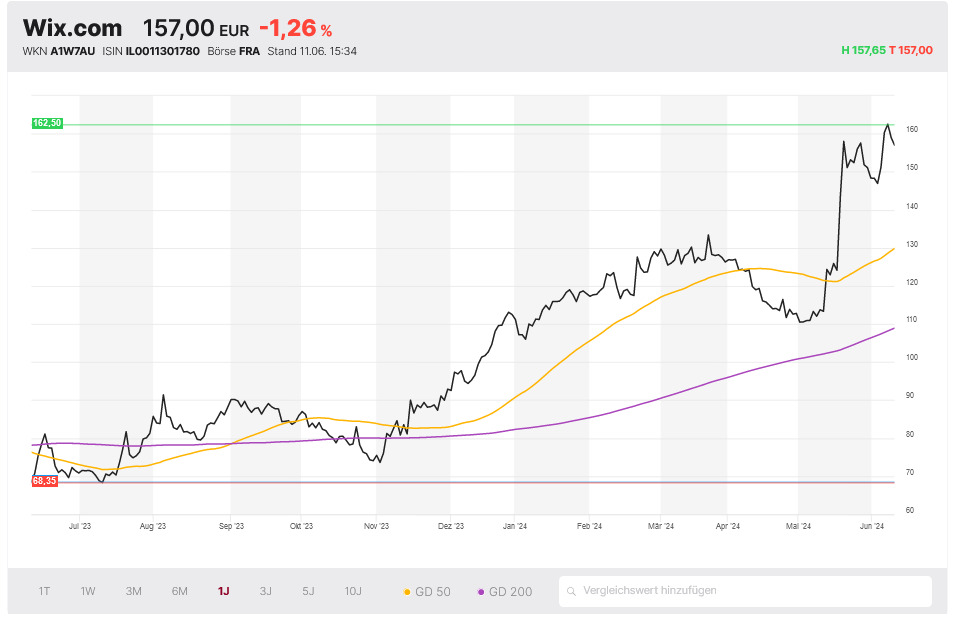Click the 90 price axis label
954x620 pixels.
[910, 395]
